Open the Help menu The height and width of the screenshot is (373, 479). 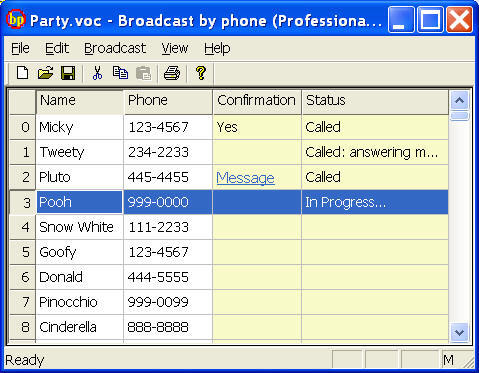tap(217, 48)
